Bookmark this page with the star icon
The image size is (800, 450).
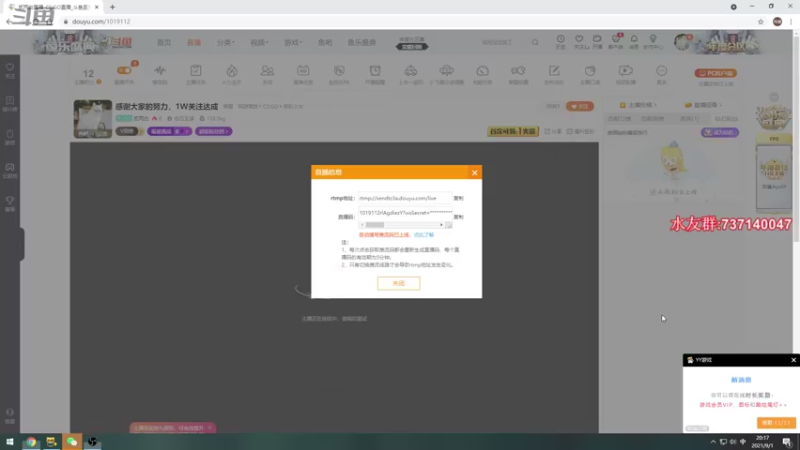point(761,21)
